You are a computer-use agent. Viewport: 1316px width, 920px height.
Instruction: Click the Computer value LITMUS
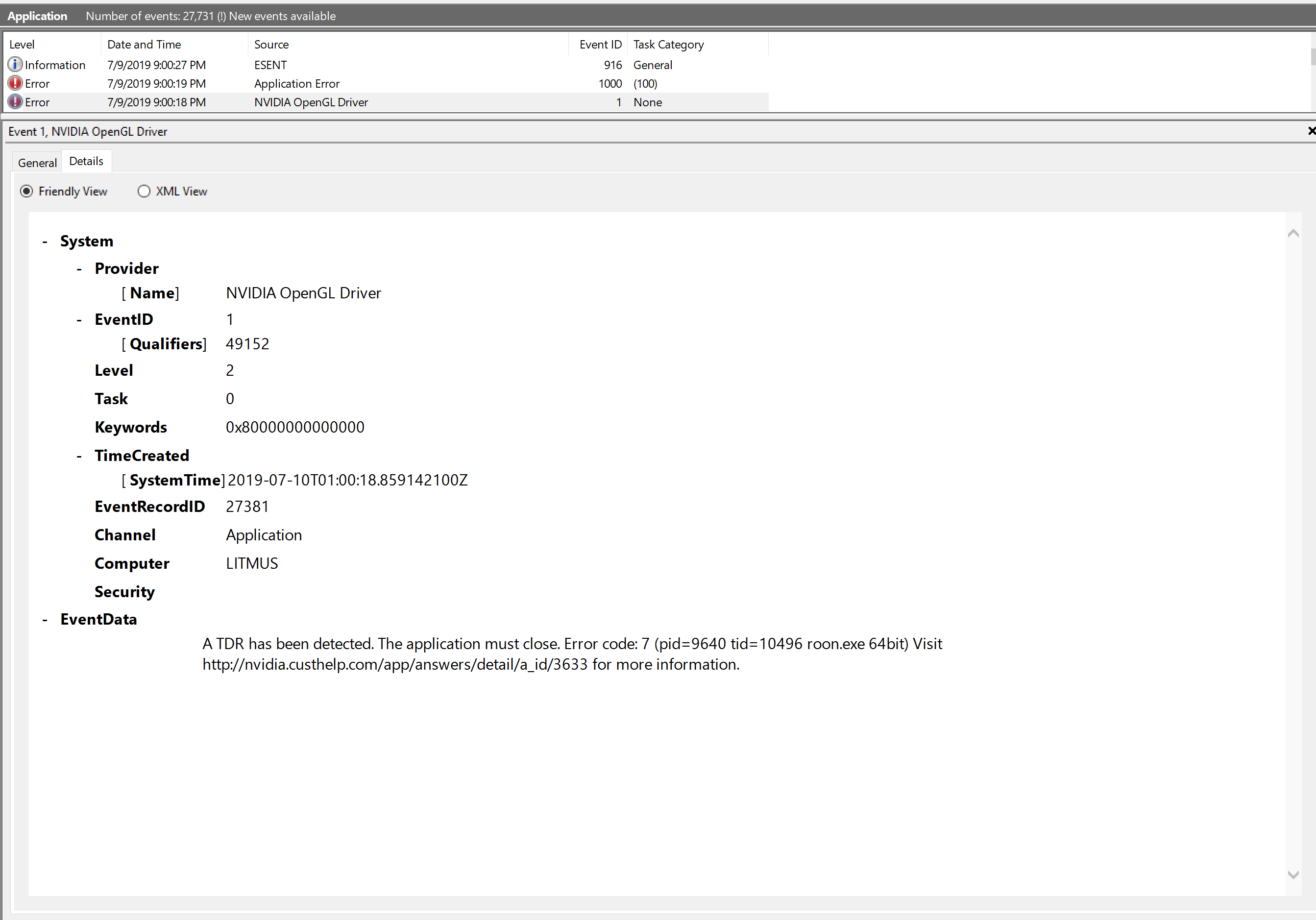(252, 563)
